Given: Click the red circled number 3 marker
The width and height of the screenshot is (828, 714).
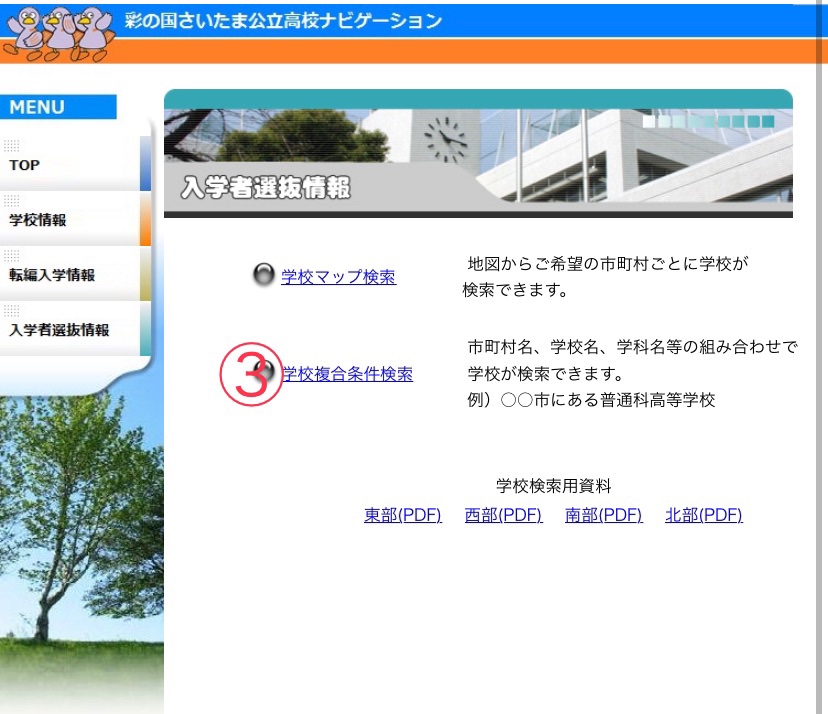Looking at the screenshot, I should click(x=250, y=374).
